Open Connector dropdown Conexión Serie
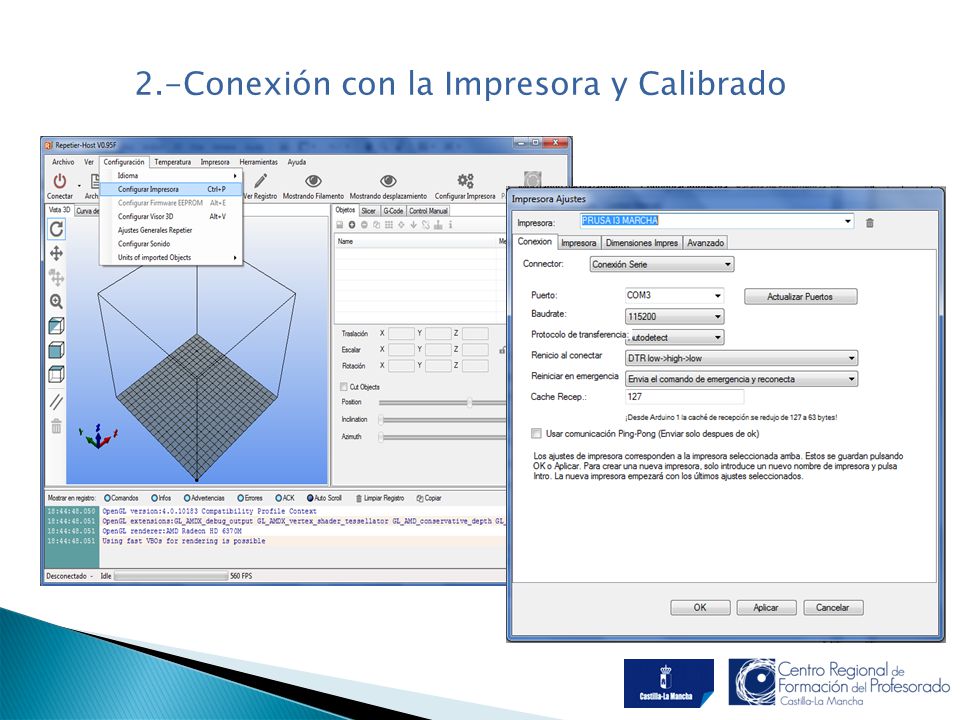The image size is (960, 720). (662, 264)
